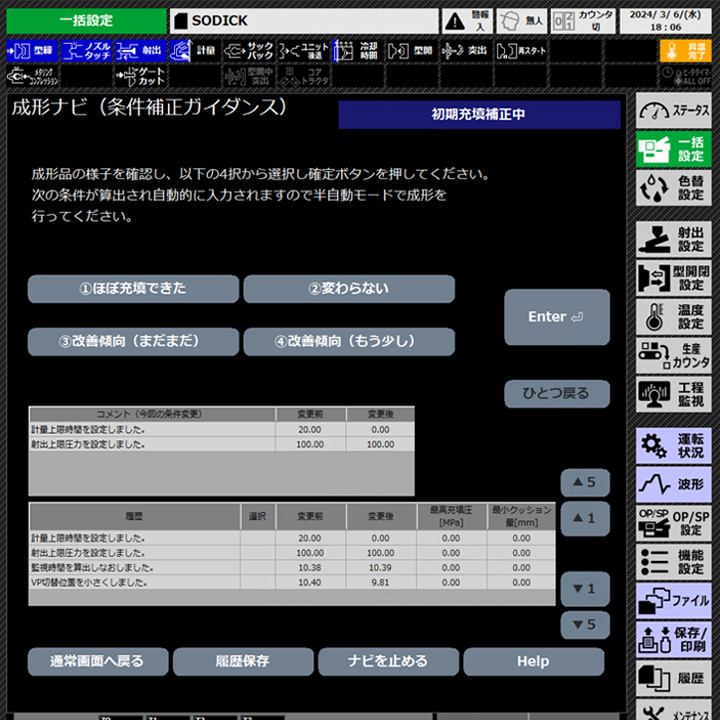Open 色替設定 color change settings
The width and height of the screenshot is (720, 720).
click(x=673, y=188)
